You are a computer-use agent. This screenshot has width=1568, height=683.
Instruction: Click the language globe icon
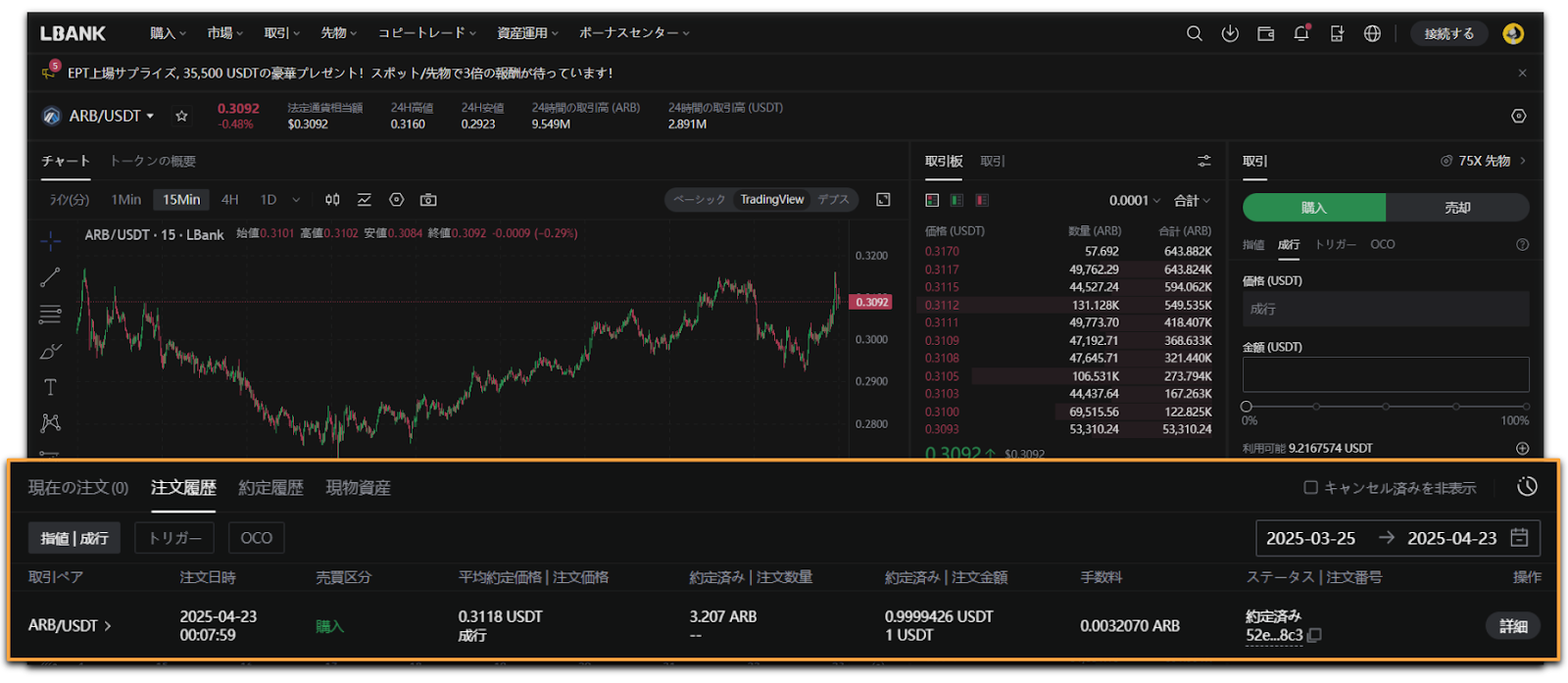(x=1372, y=33)
